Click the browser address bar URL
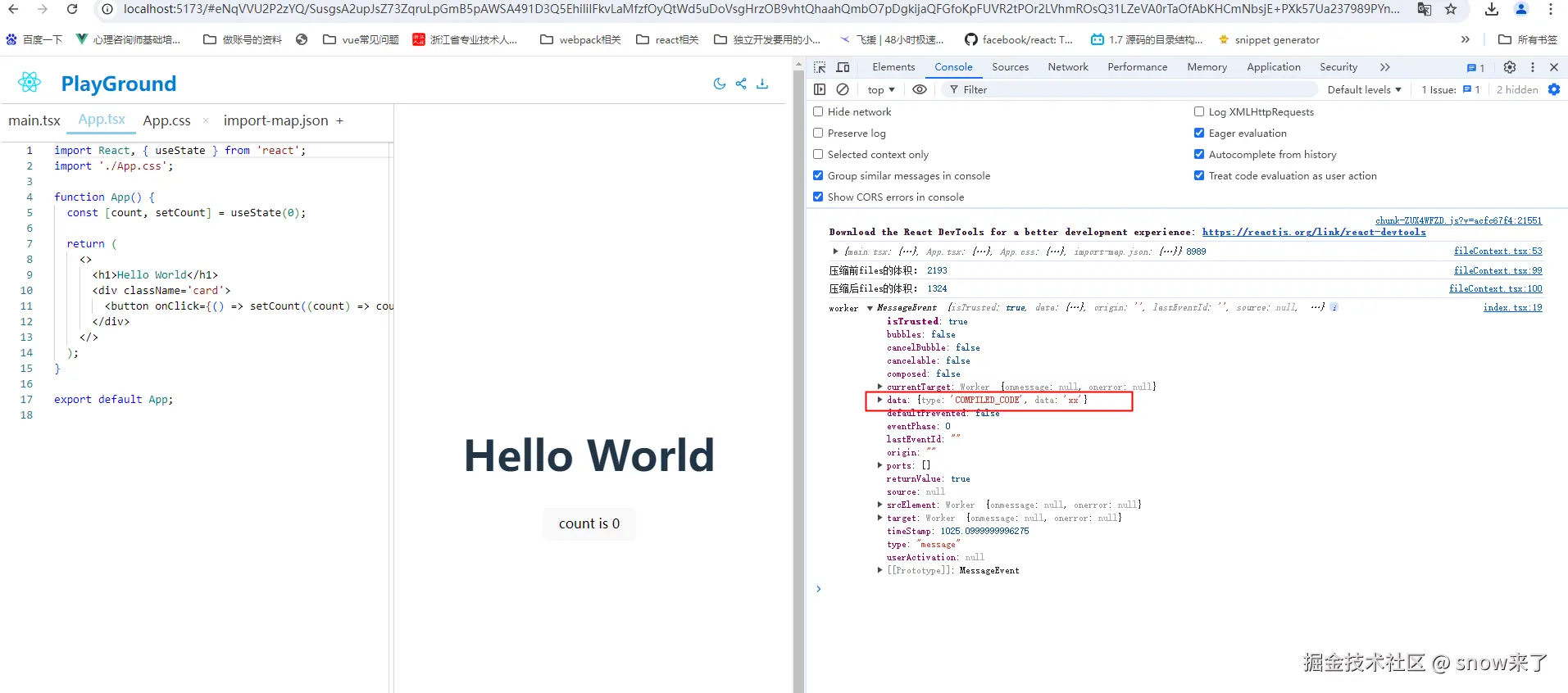This screenshot has width=1568, height=693. tap(761, 9)
